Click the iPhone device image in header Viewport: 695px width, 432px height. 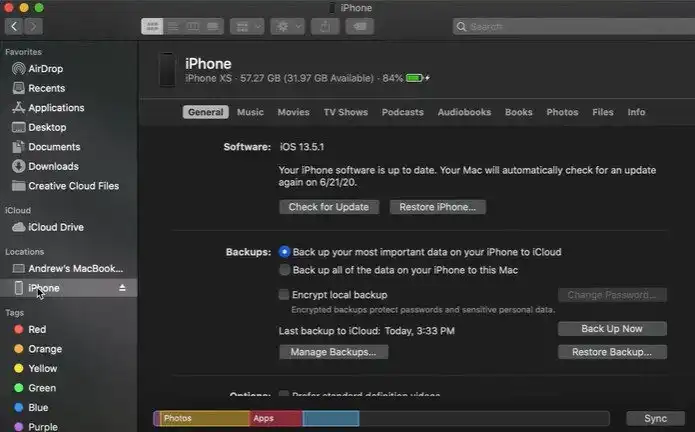pos(167,70)
